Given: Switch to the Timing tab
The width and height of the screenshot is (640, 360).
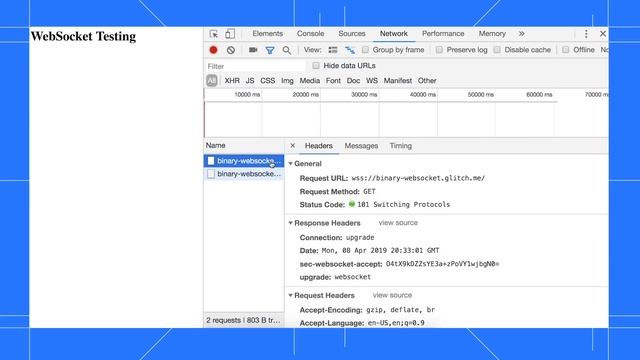Looking at the screenshot, I should coord(401,146).
